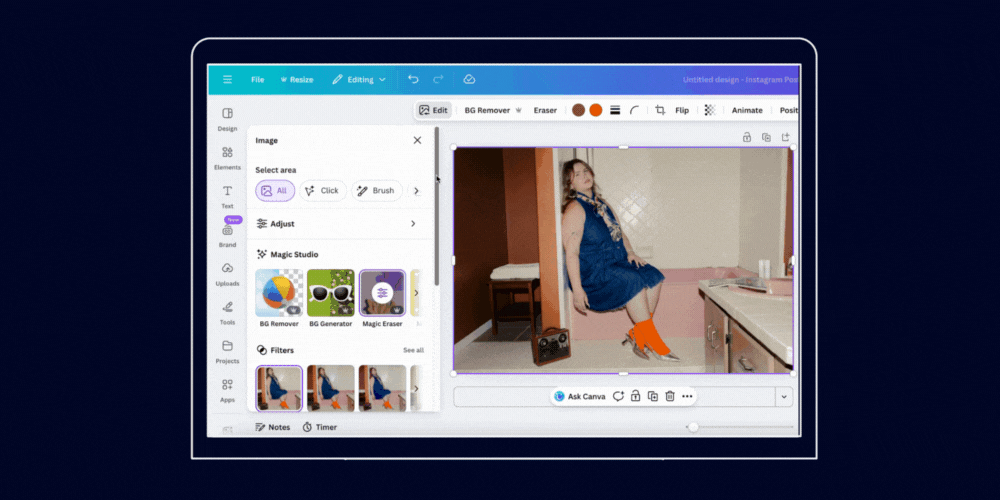This screenshot has width=1000, height=500.
Task: Open the Resize option
Action: [297, 80]
